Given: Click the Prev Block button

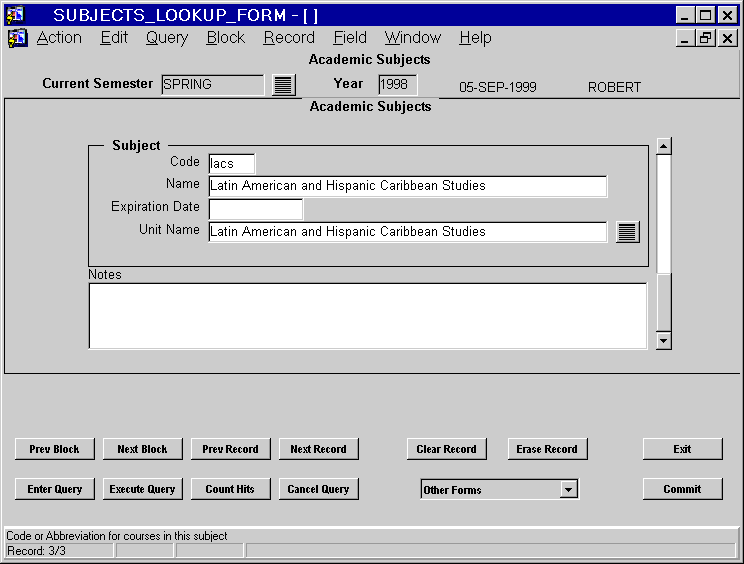Looking at the screenshot, I should (55, 449).
